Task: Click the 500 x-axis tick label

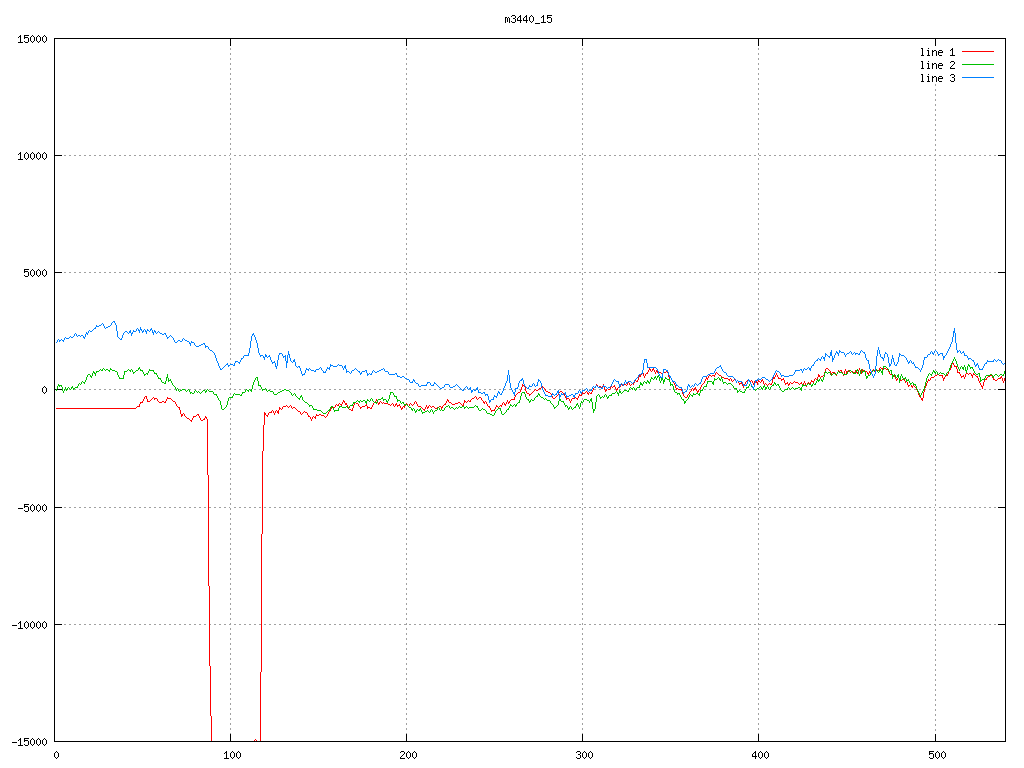Action: click(x=935, y=756)
